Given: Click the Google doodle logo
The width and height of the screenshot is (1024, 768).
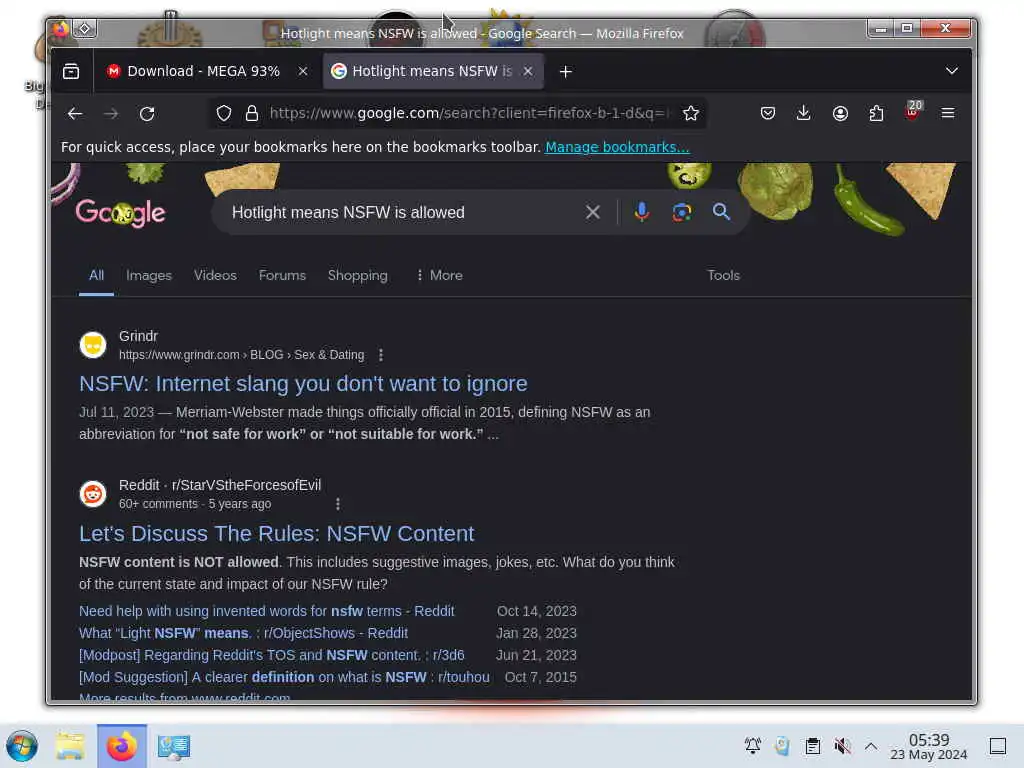Looking at the screenshot, I should [x=121, y=213].
